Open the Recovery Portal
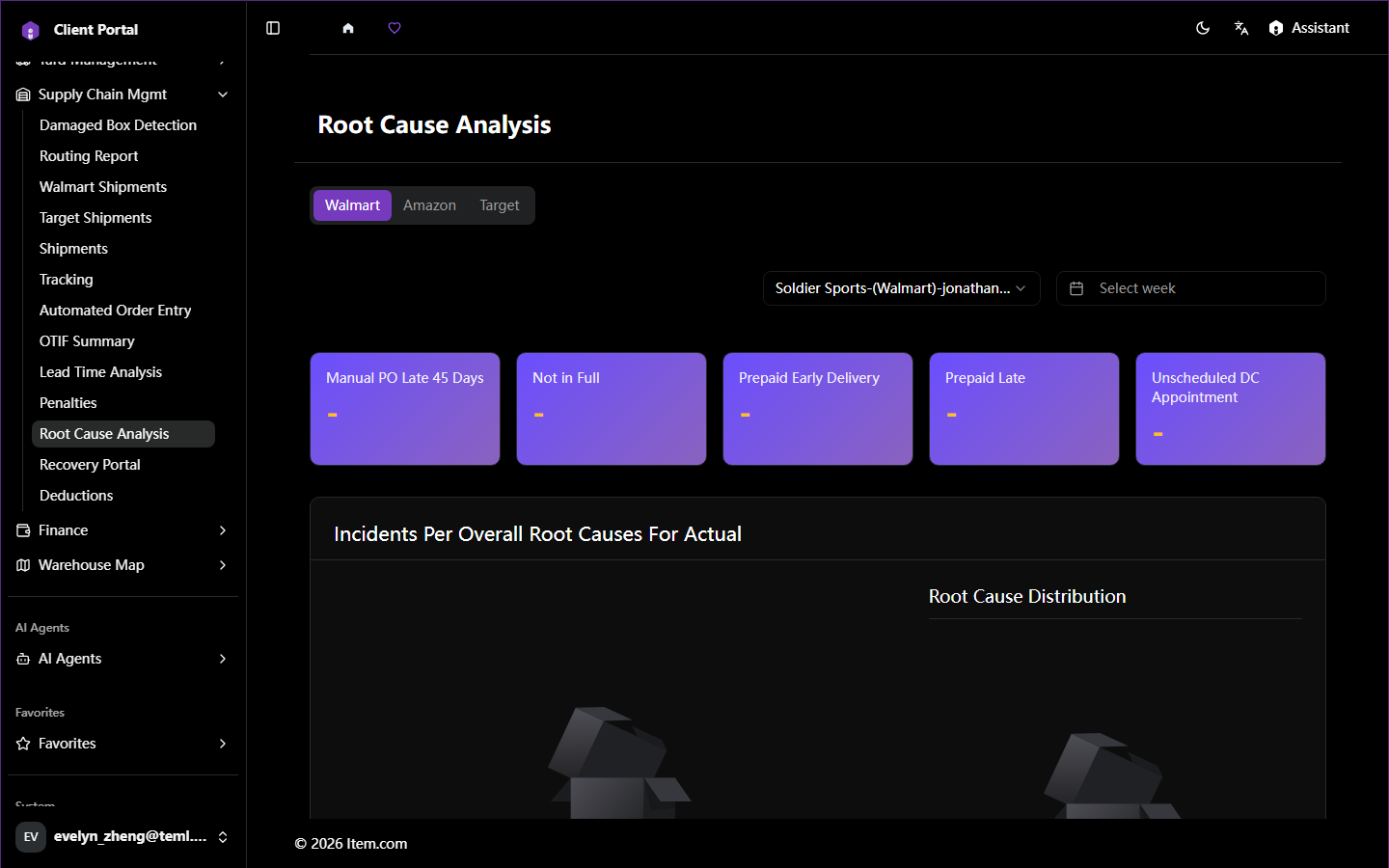The image size is (1389, 868). [123, 465]
